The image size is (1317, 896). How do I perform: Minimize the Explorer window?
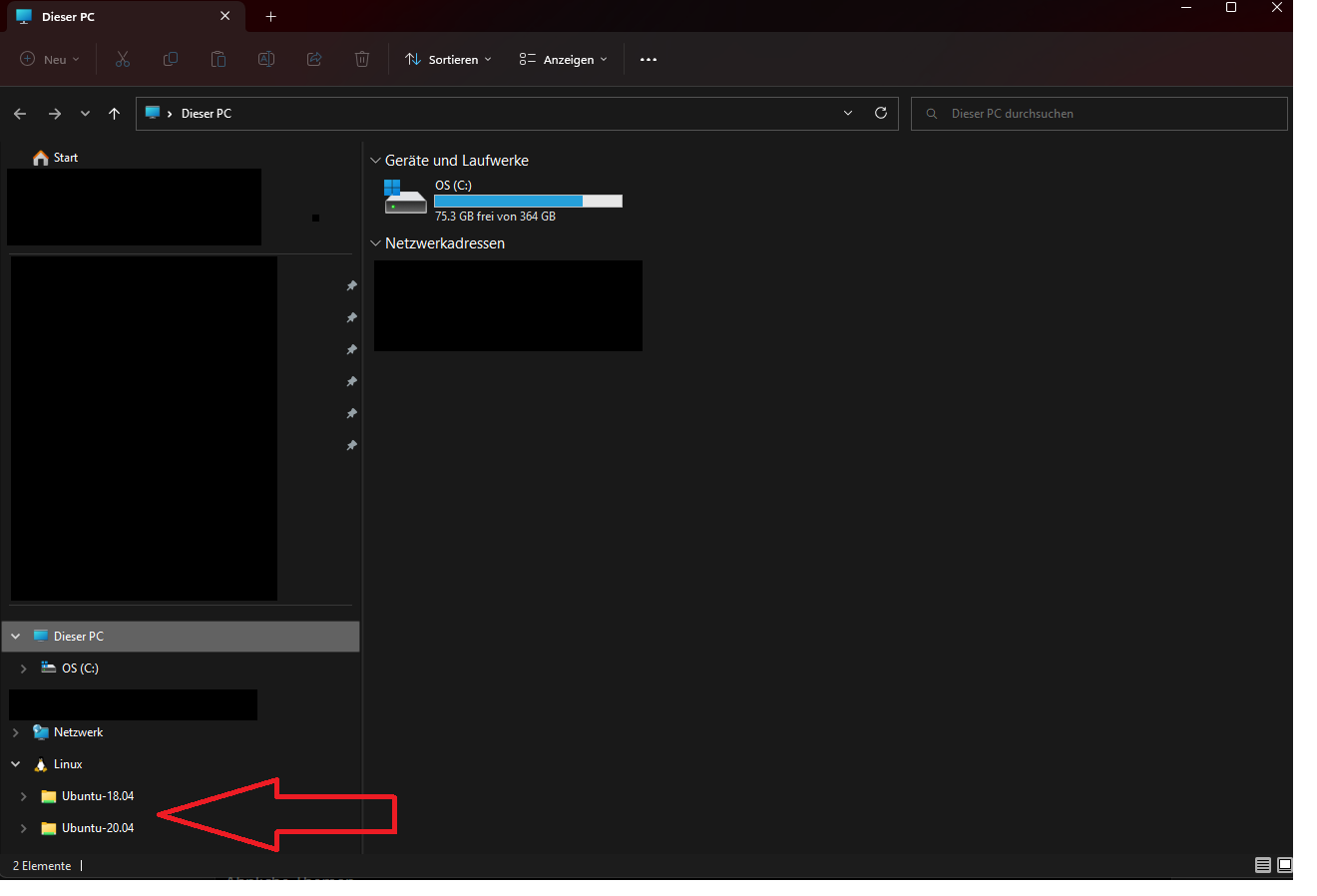[1186, 8]
